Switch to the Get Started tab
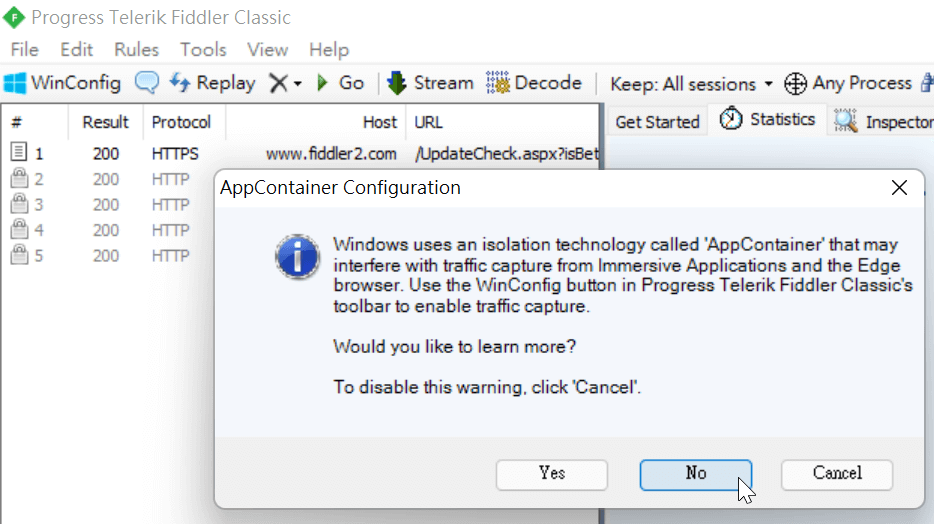 click(x=657, y=121)
